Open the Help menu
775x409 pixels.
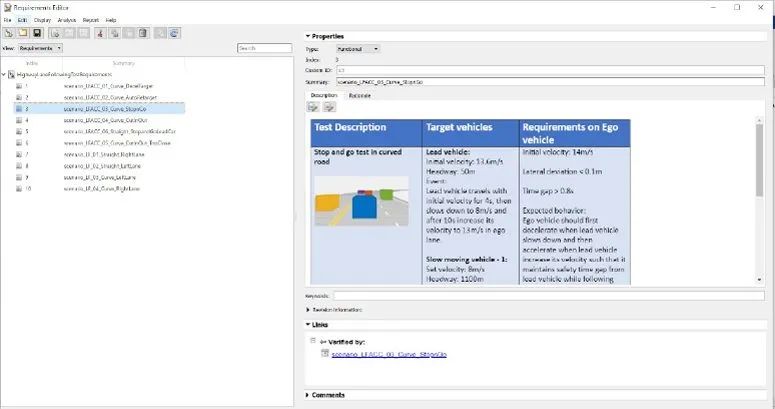click(111, 20)
